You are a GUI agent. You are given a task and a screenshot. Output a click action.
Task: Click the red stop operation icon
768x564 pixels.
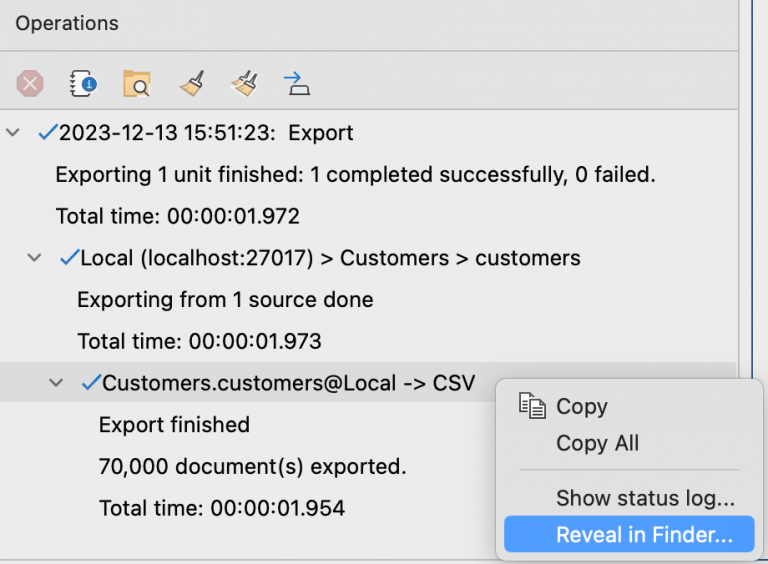30,84
